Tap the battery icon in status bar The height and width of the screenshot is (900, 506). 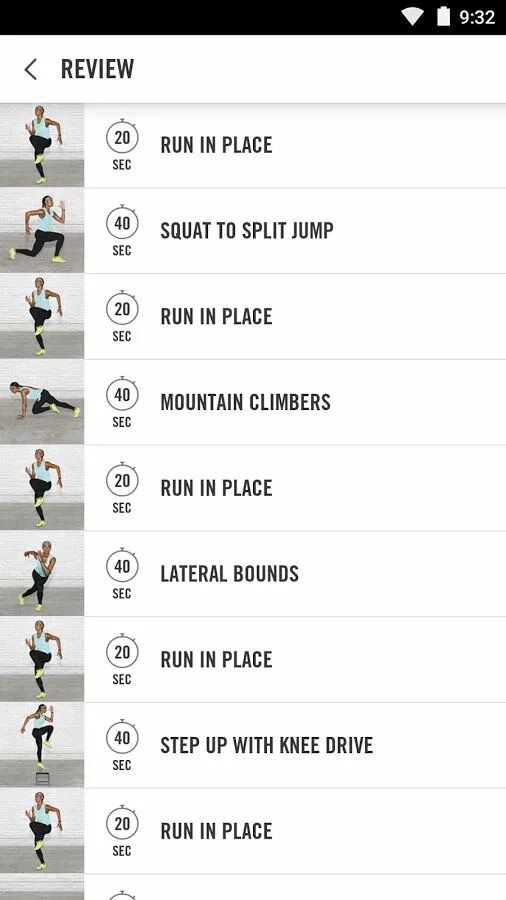click(x=443, y=16)
